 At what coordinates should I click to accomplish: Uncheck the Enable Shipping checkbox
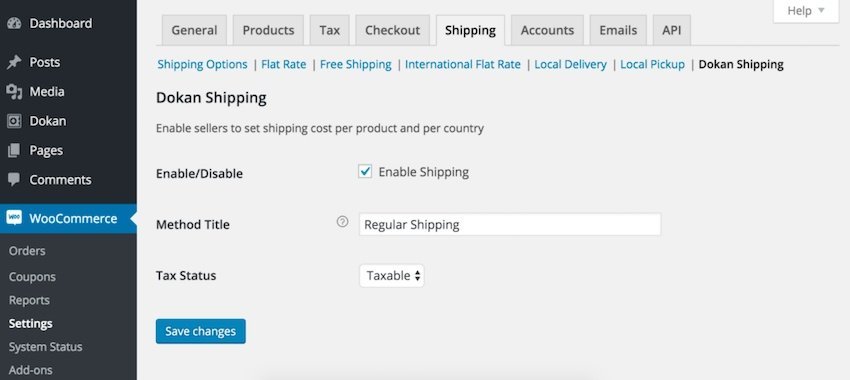(365, 172)
